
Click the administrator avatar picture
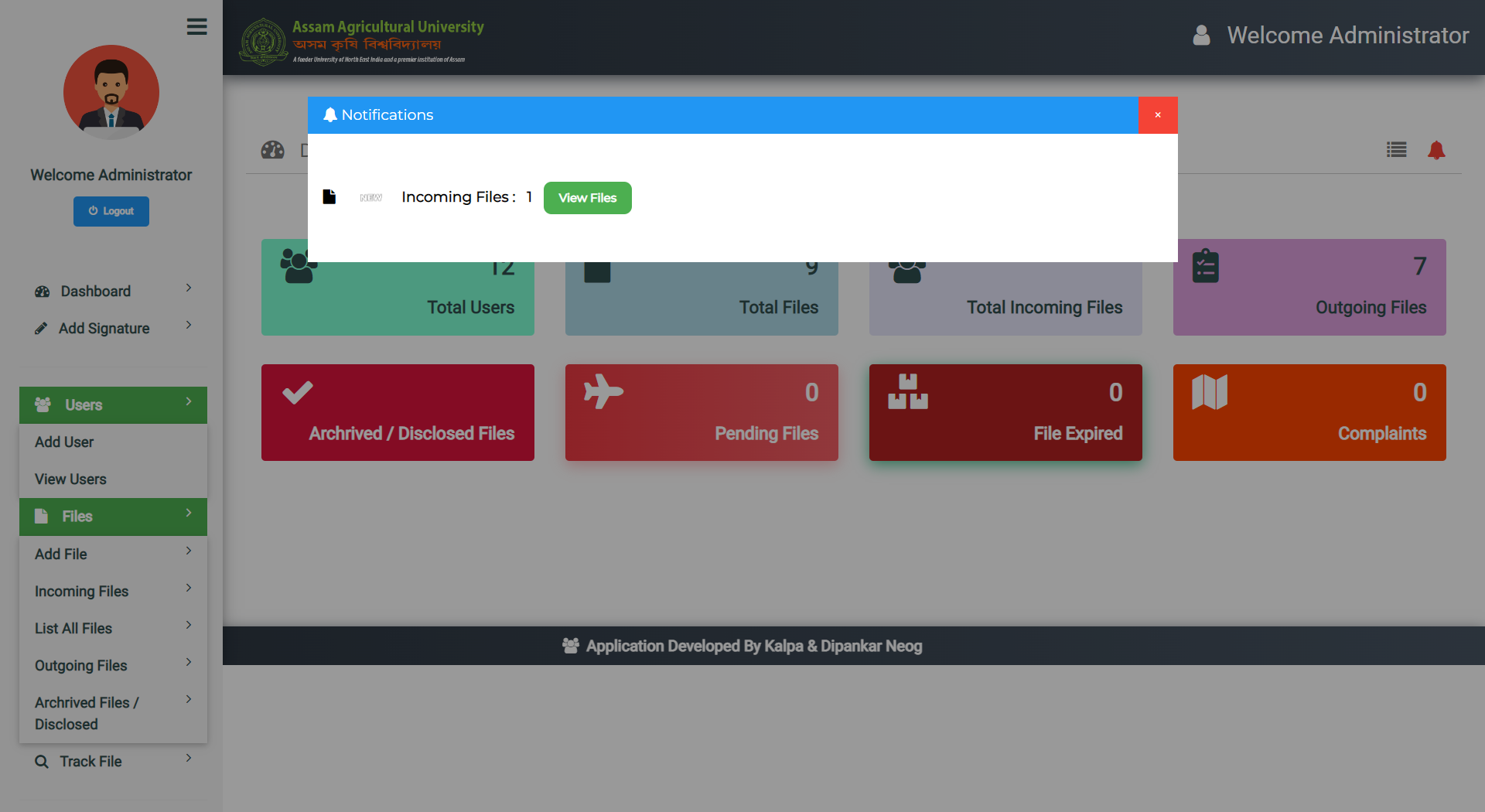pyautogui.click(x=111, y=93)
